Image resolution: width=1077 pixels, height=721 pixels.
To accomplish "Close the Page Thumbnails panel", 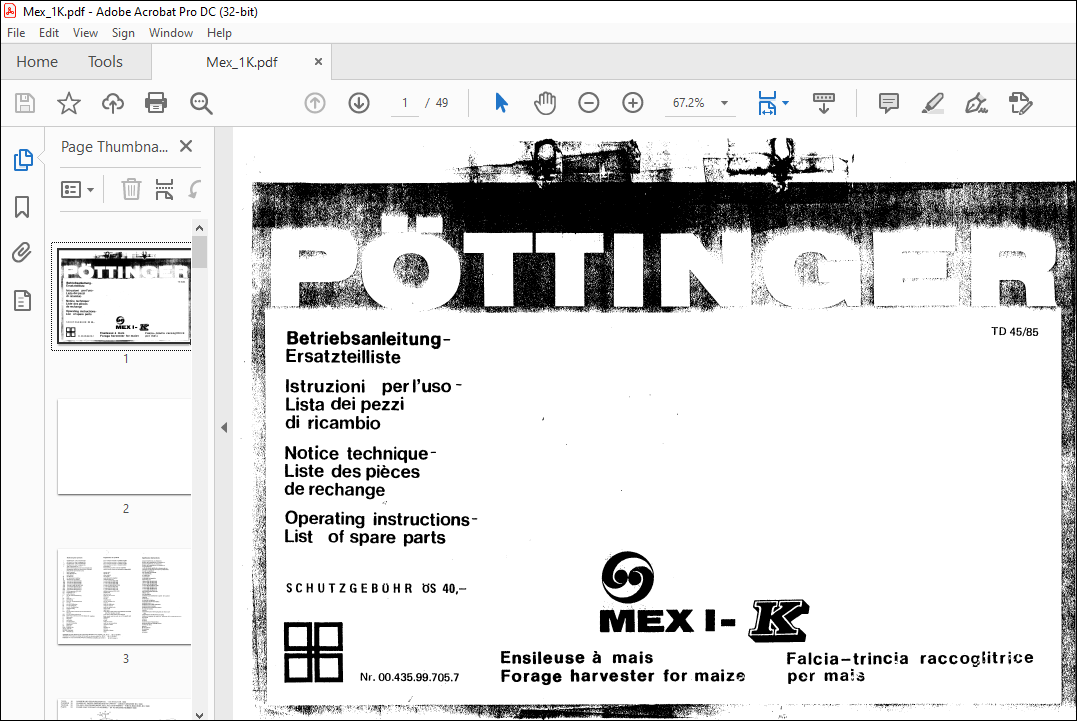I will pos(185,146).
